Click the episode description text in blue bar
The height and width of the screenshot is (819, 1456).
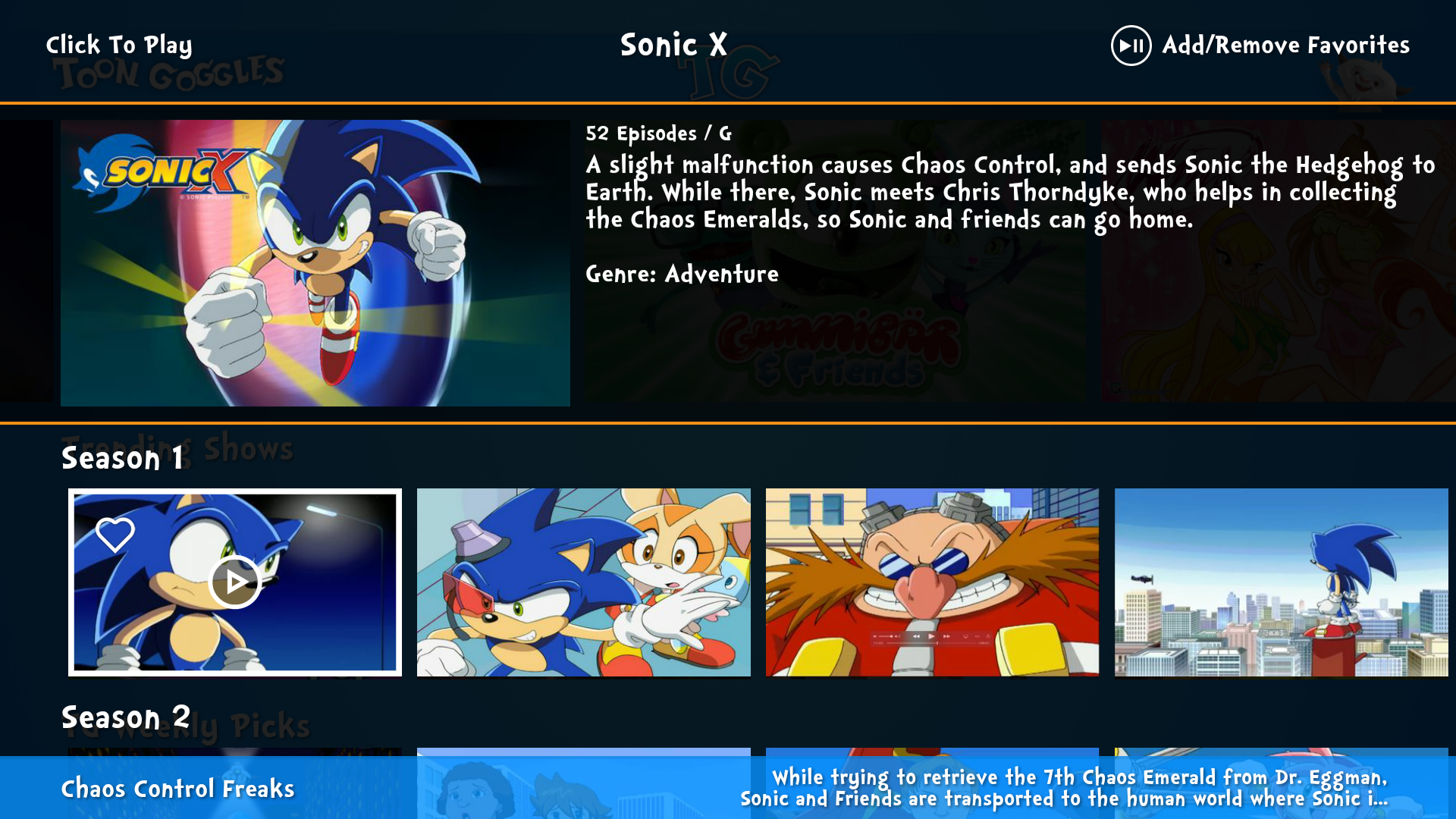(1064, 788)
